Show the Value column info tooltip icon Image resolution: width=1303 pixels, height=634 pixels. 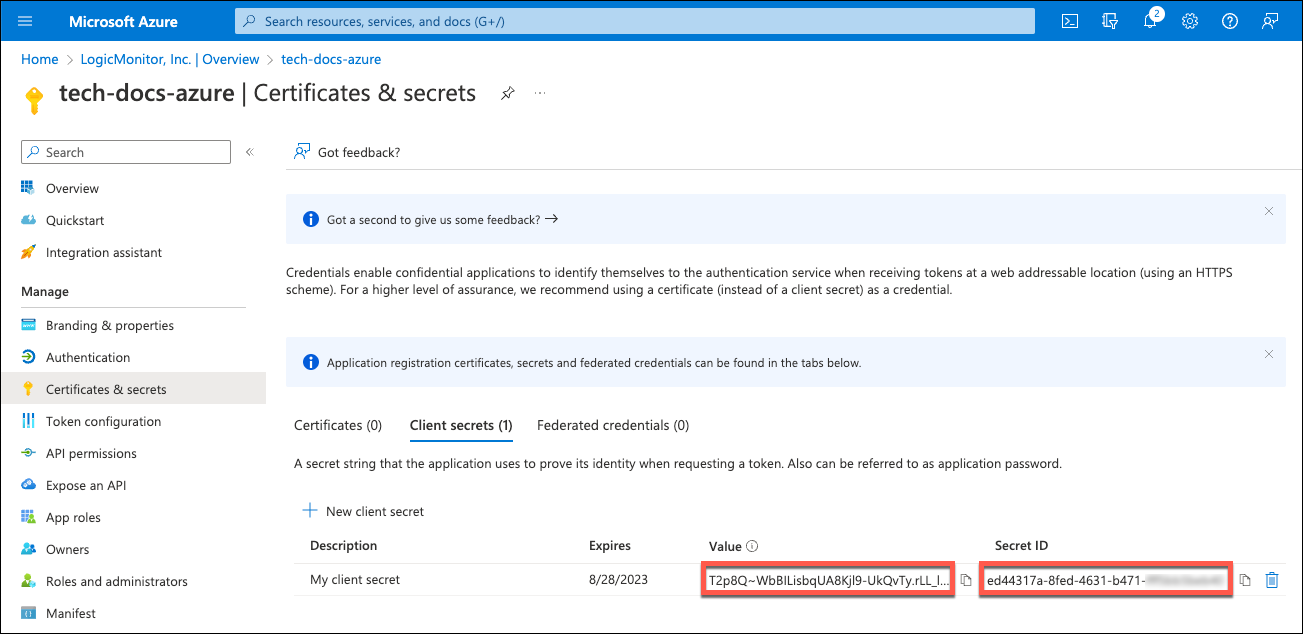[x=752, y=546]
